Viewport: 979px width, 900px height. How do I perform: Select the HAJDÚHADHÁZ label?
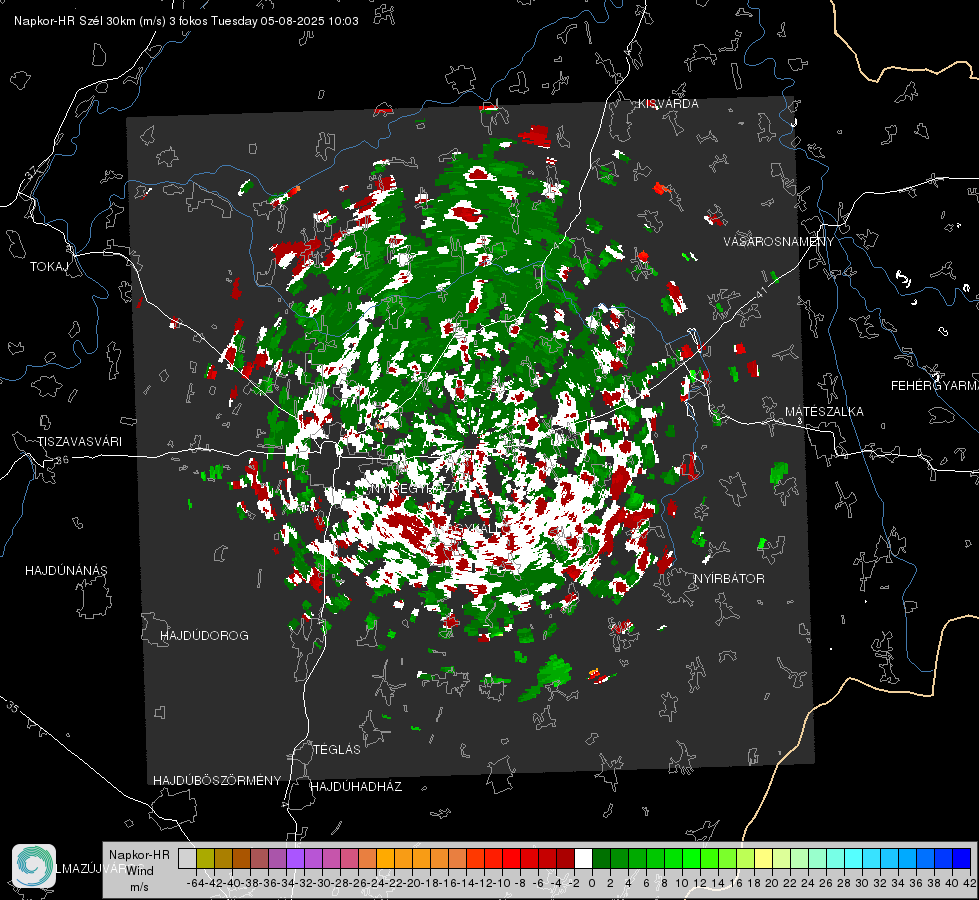click(356, 787)
